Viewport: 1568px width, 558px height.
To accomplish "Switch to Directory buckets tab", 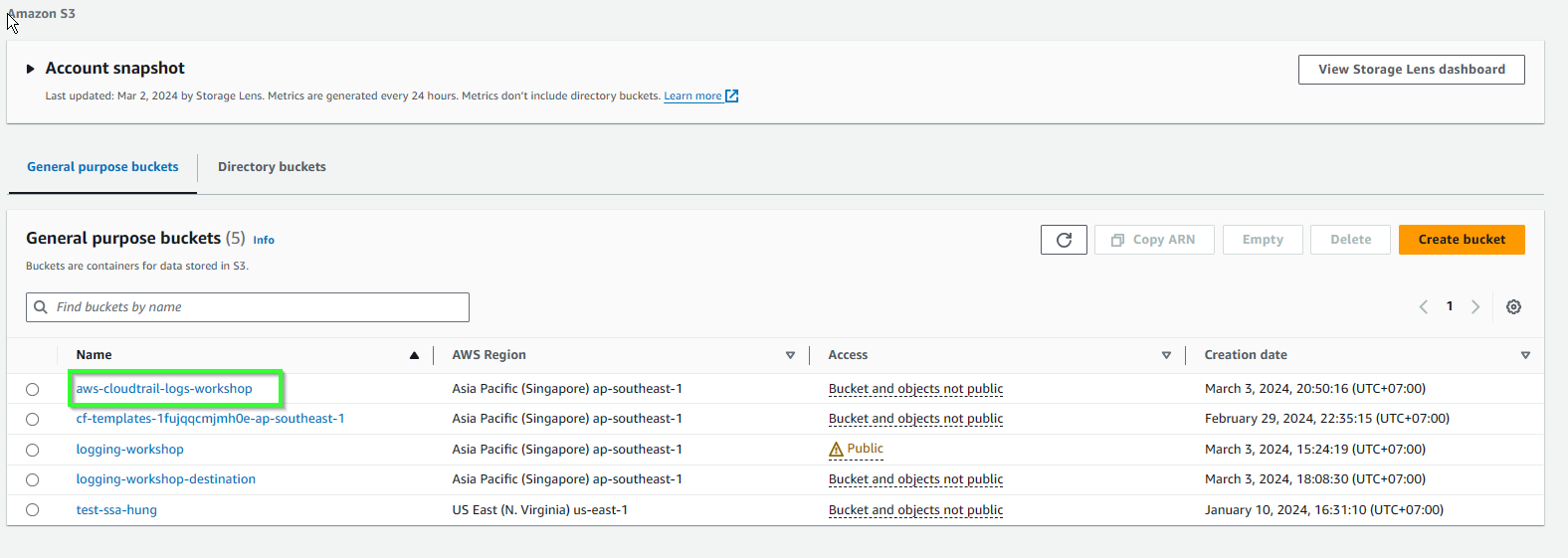I will point(272,167).
